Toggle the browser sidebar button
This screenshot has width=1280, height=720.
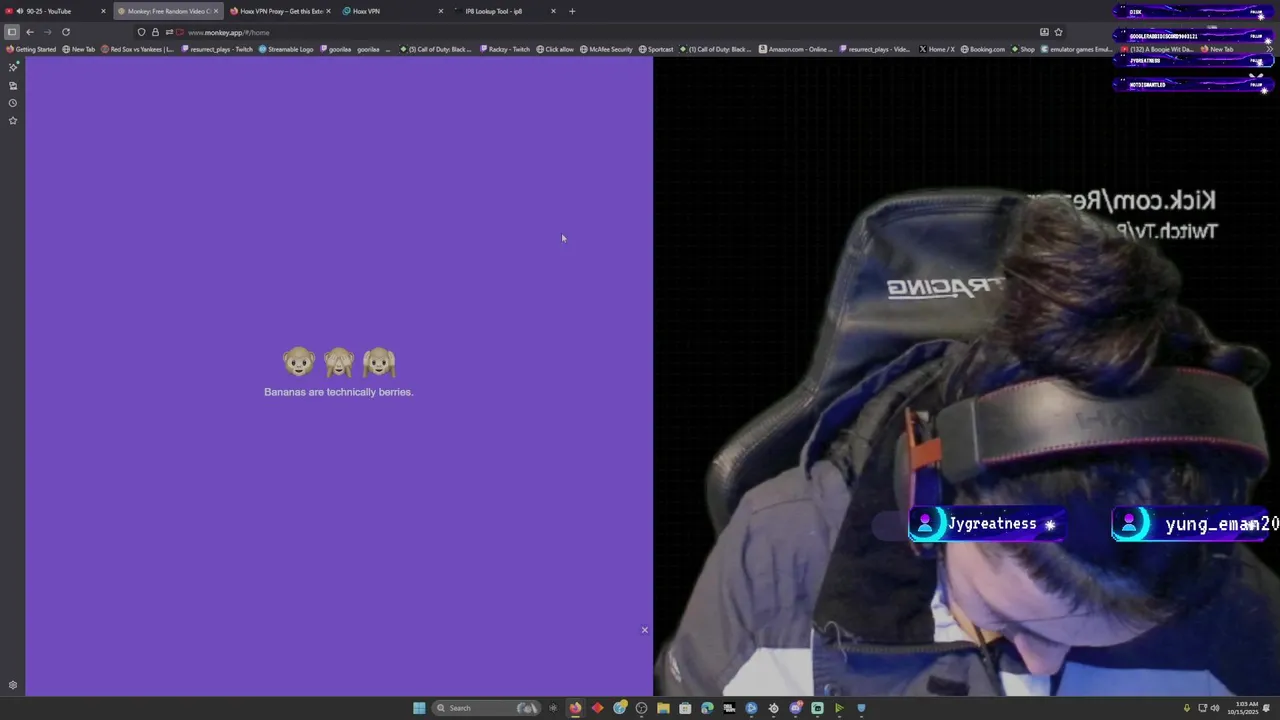(x=12, y=32)
